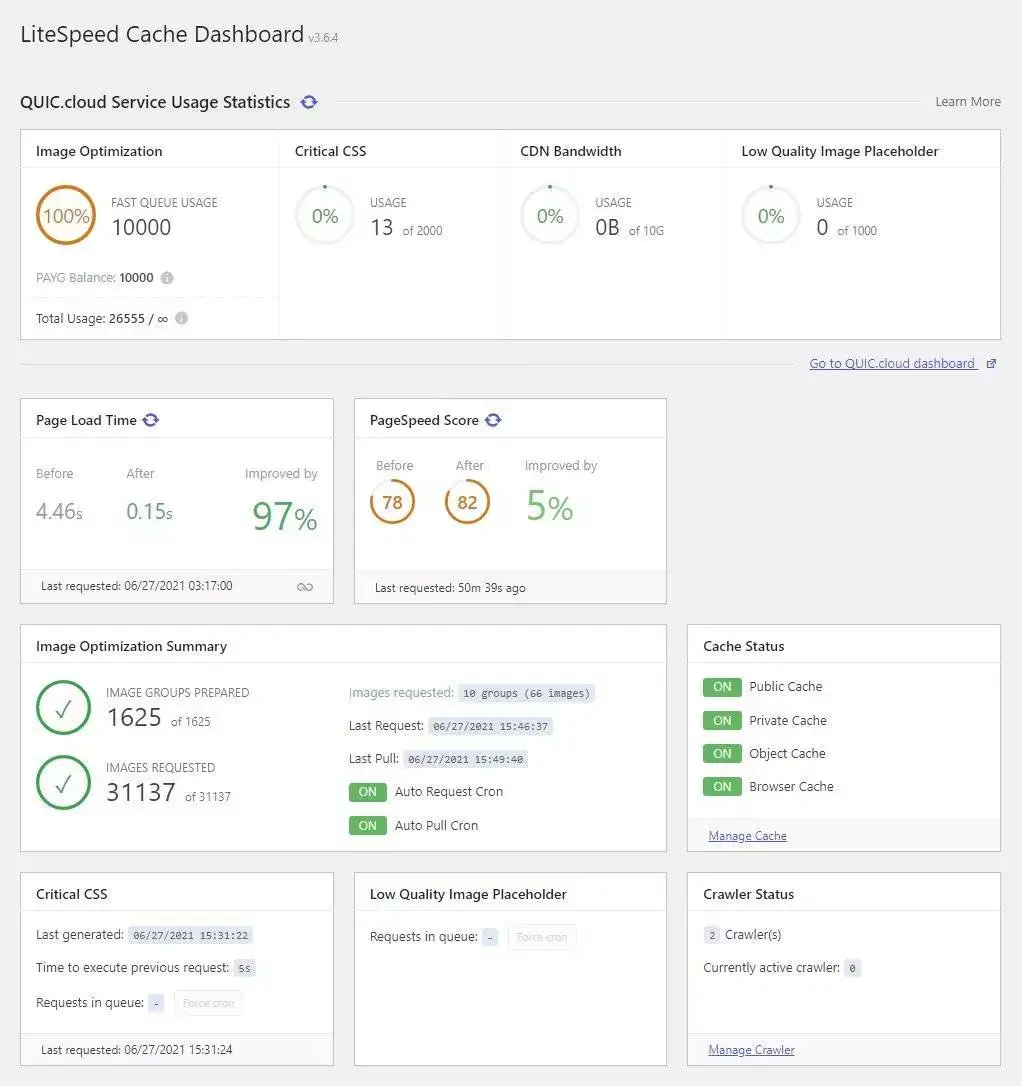1022x1086 pixels.
Task: Open info icon next to PAYG Balance
Action: (x=167, y=278)
